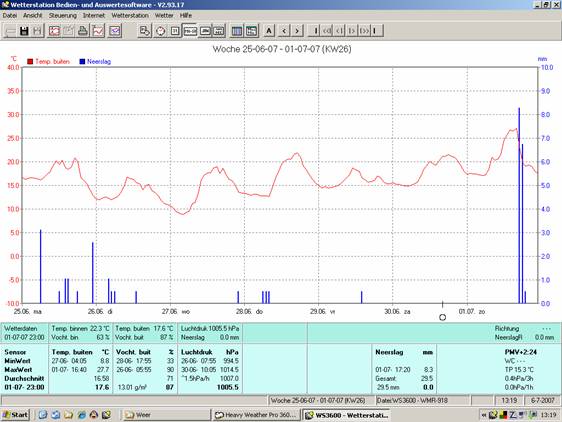Expand the Steuerung menu
This screenshot has width=562, height=422.
(63, 15)
